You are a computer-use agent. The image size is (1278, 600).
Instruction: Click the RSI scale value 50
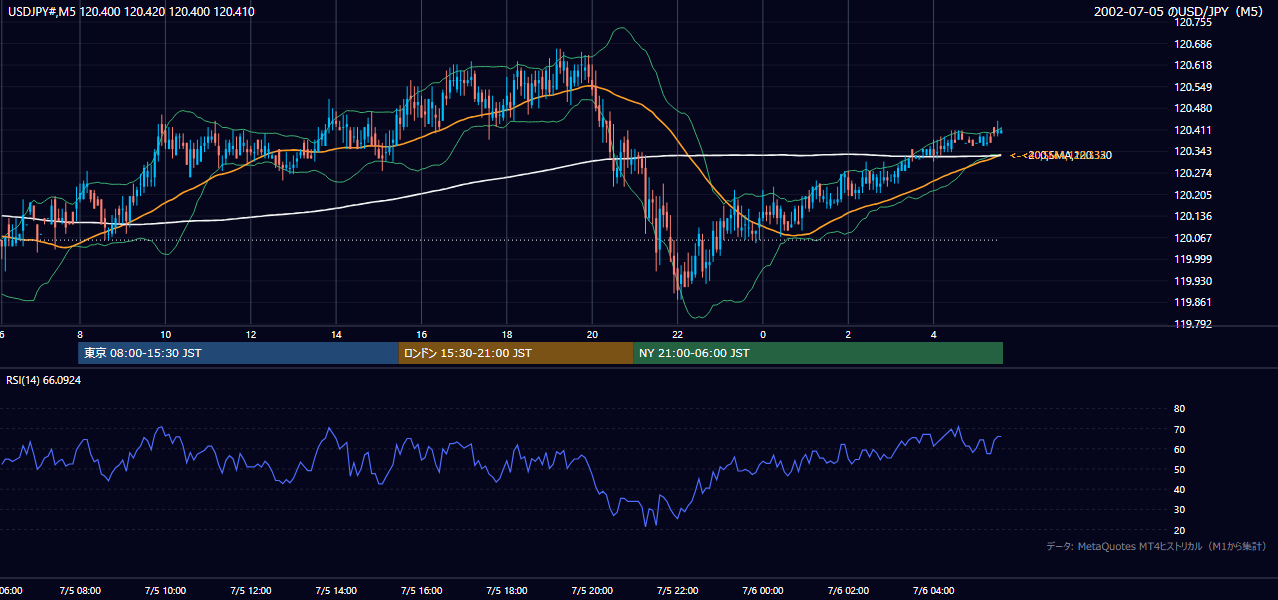click(x=1179, y=470)
